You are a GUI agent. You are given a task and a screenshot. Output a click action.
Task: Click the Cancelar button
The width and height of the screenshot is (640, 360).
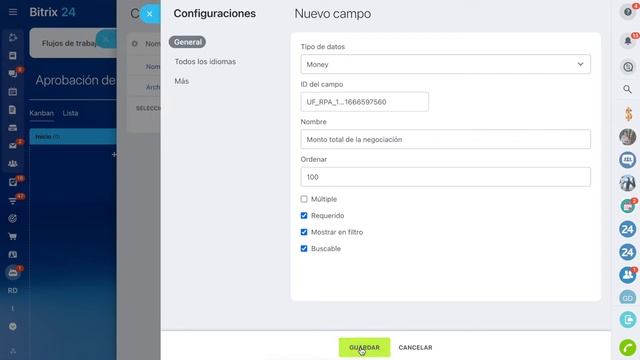click(x=415, y=347)
